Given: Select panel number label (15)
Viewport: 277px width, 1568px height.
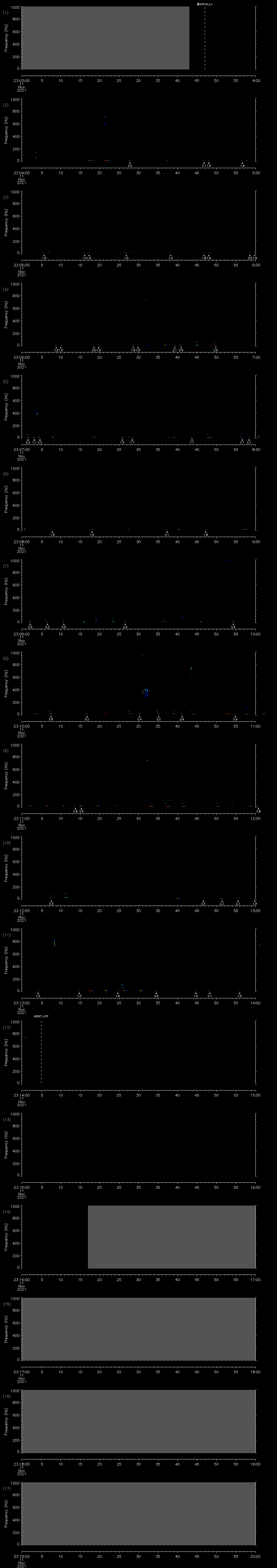Looking at the screenshot, I should click(x=6, y=1303).
